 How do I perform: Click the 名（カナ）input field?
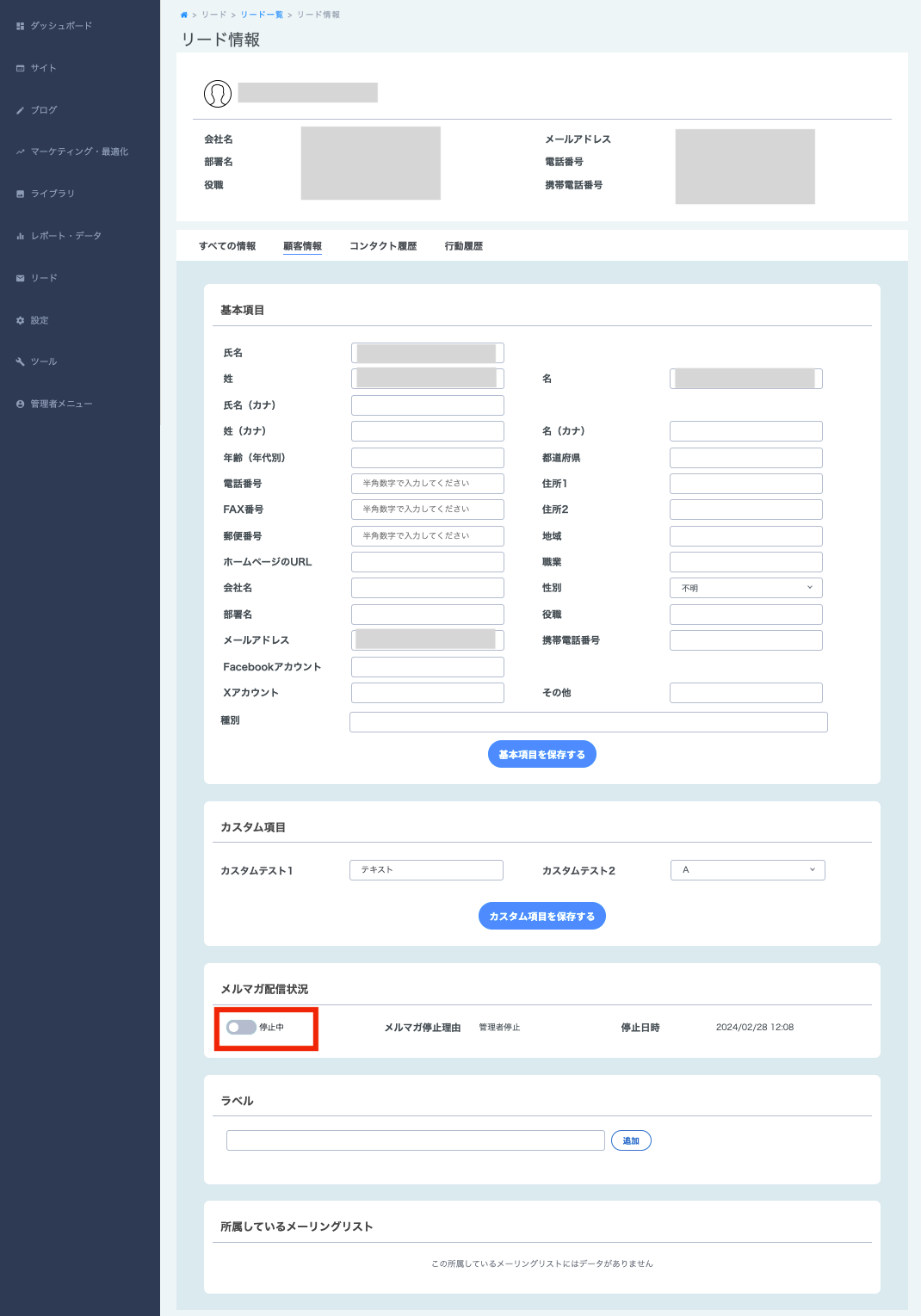click(746, 431)
